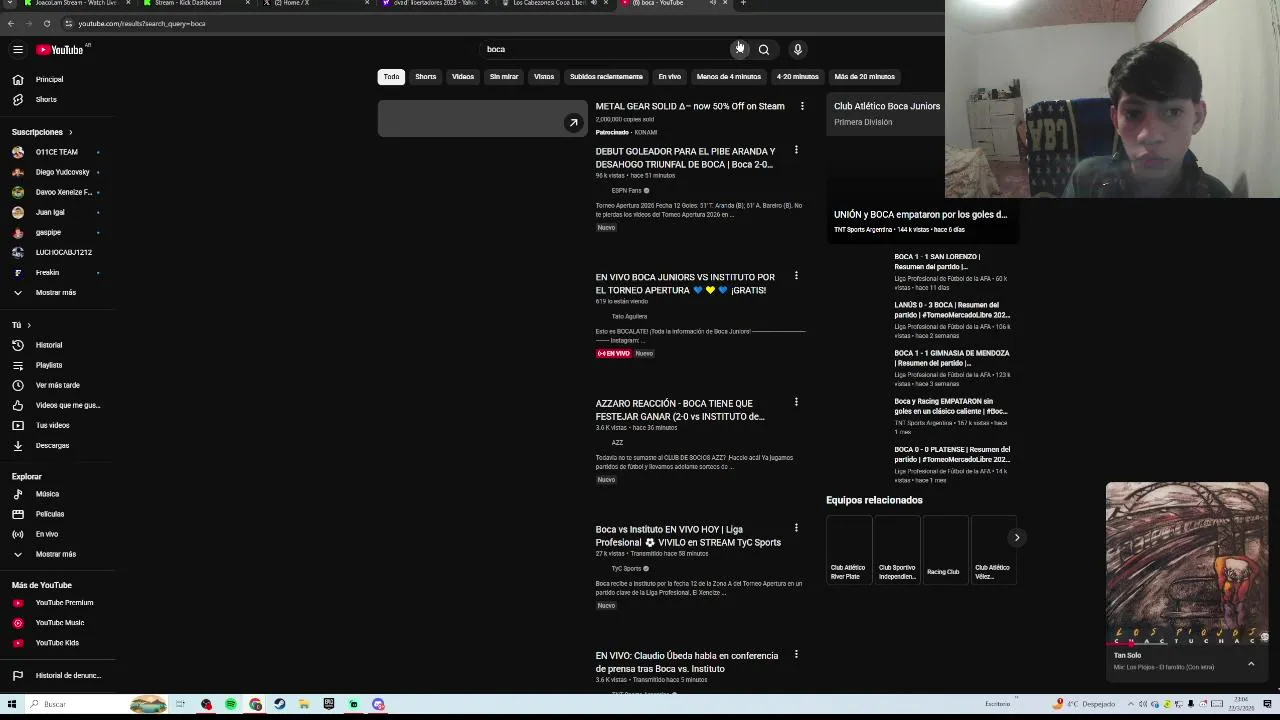Open Club Atlético River Plate related team
Screen dimensions: 1280x720
(848, 548)
